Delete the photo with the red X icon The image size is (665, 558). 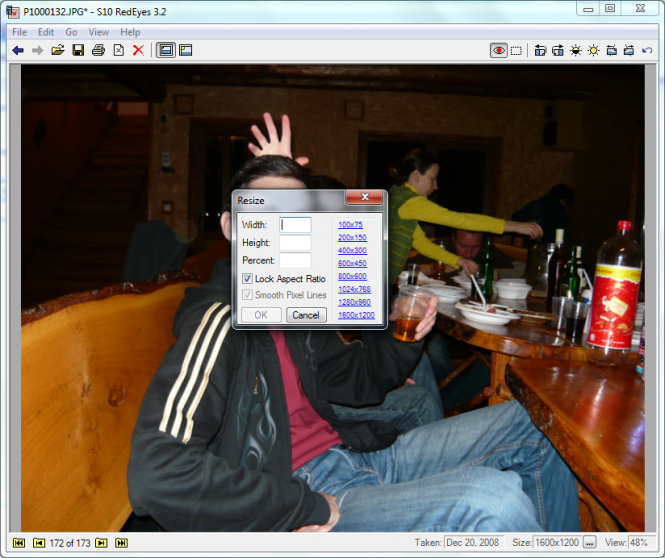pos(138,50)
